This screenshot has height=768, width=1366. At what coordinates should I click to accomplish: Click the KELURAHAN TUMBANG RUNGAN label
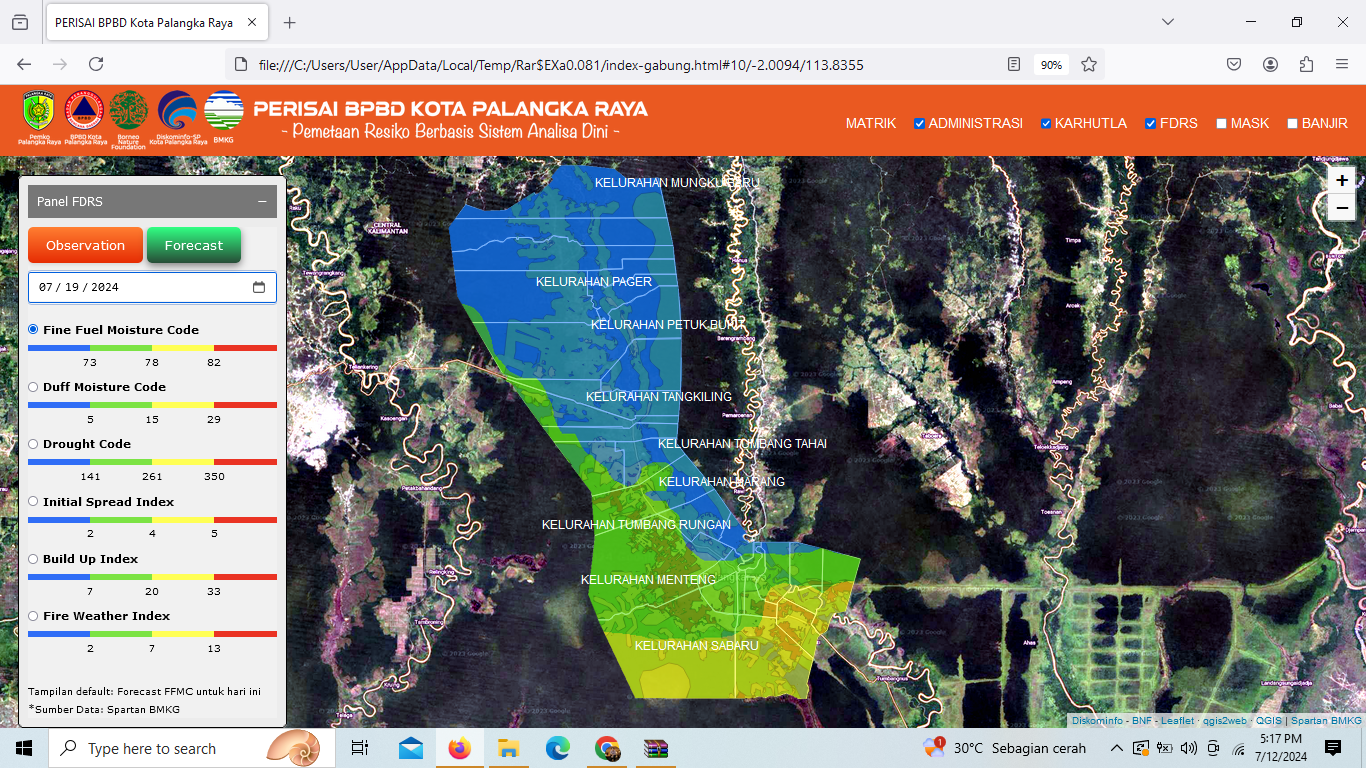pos(636,525)
